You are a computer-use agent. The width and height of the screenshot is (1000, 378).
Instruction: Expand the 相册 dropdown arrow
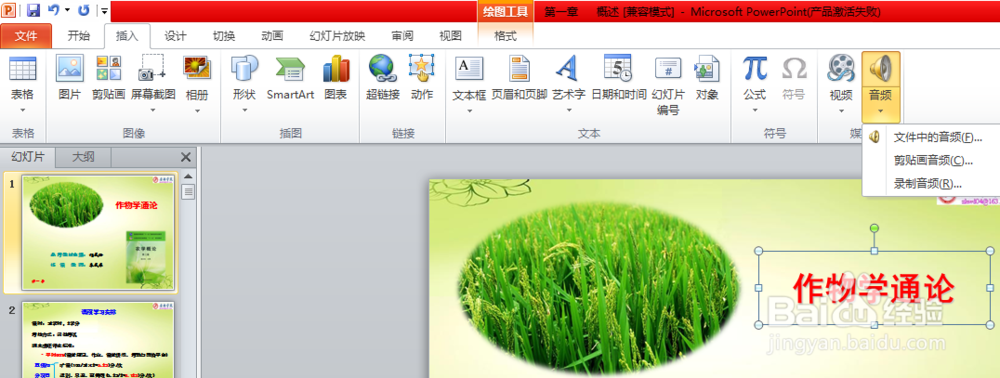[197, 110]
